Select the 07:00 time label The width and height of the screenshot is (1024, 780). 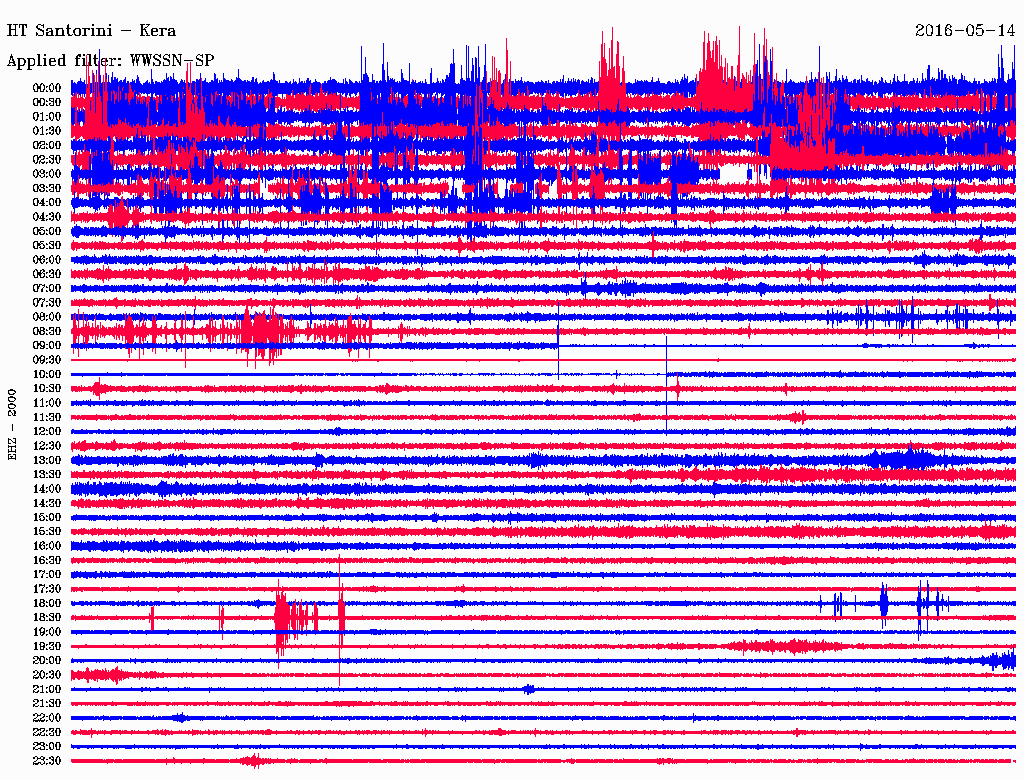pos(47,288)
